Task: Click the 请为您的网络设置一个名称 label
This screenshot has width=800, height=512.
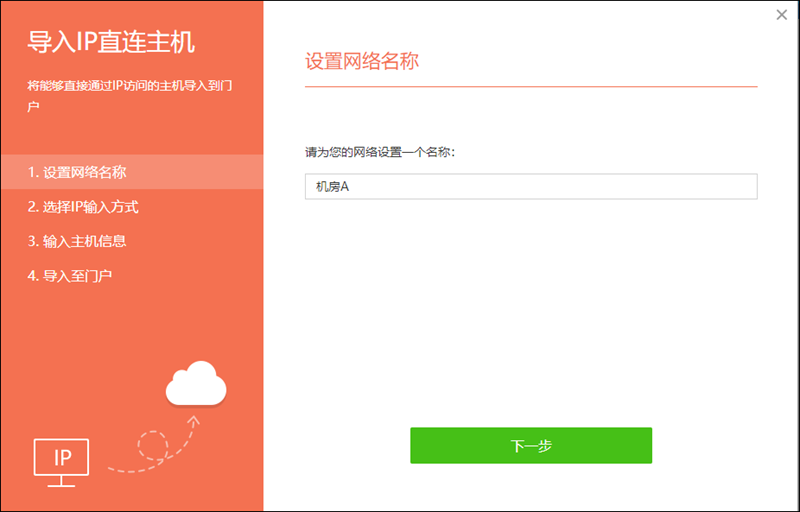Action: click(x=380, y=153)
